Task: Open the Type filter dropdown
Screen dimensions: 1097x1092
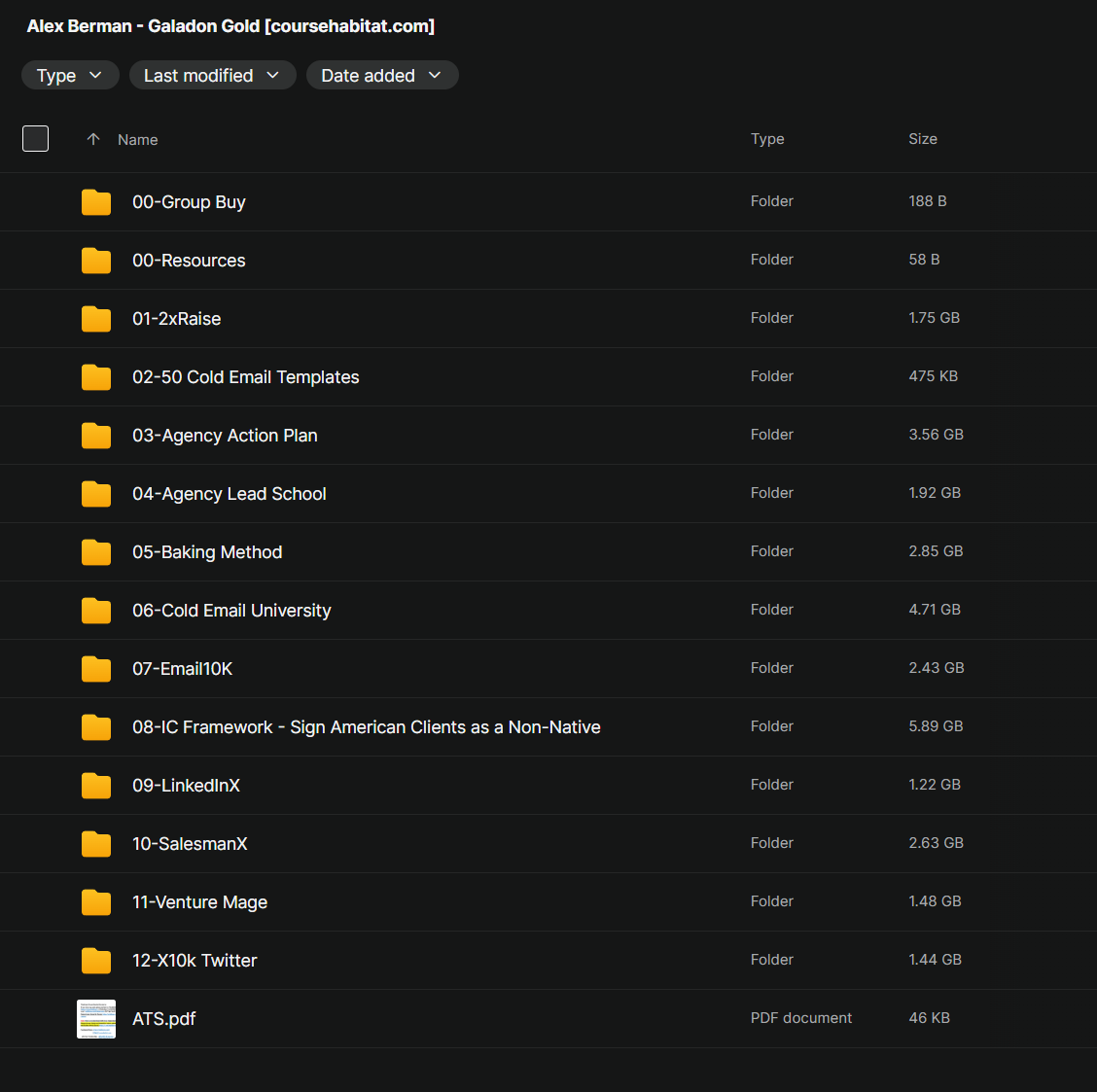Action: click(x=70, y=76)
